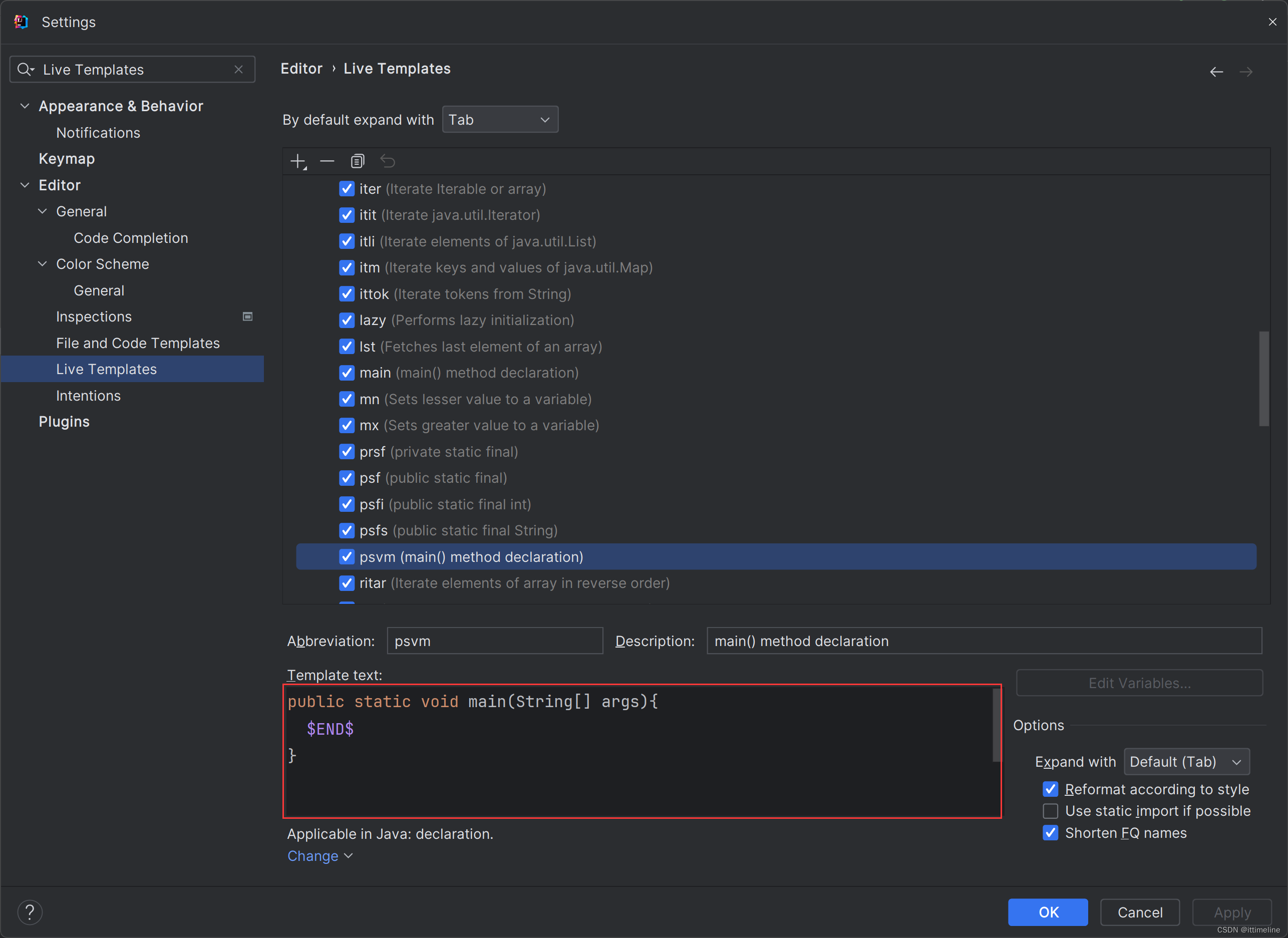Open the Plugins settings page
Viewport: 1288px width, 938px height.
pos(64,422)
